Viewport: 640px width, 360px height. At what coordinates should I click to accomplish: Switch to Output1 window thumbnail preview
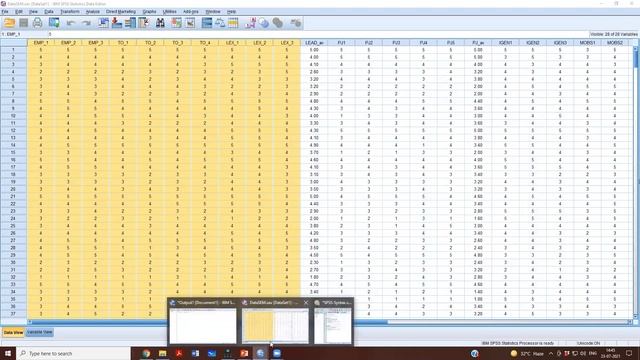(x=203, y=322)
